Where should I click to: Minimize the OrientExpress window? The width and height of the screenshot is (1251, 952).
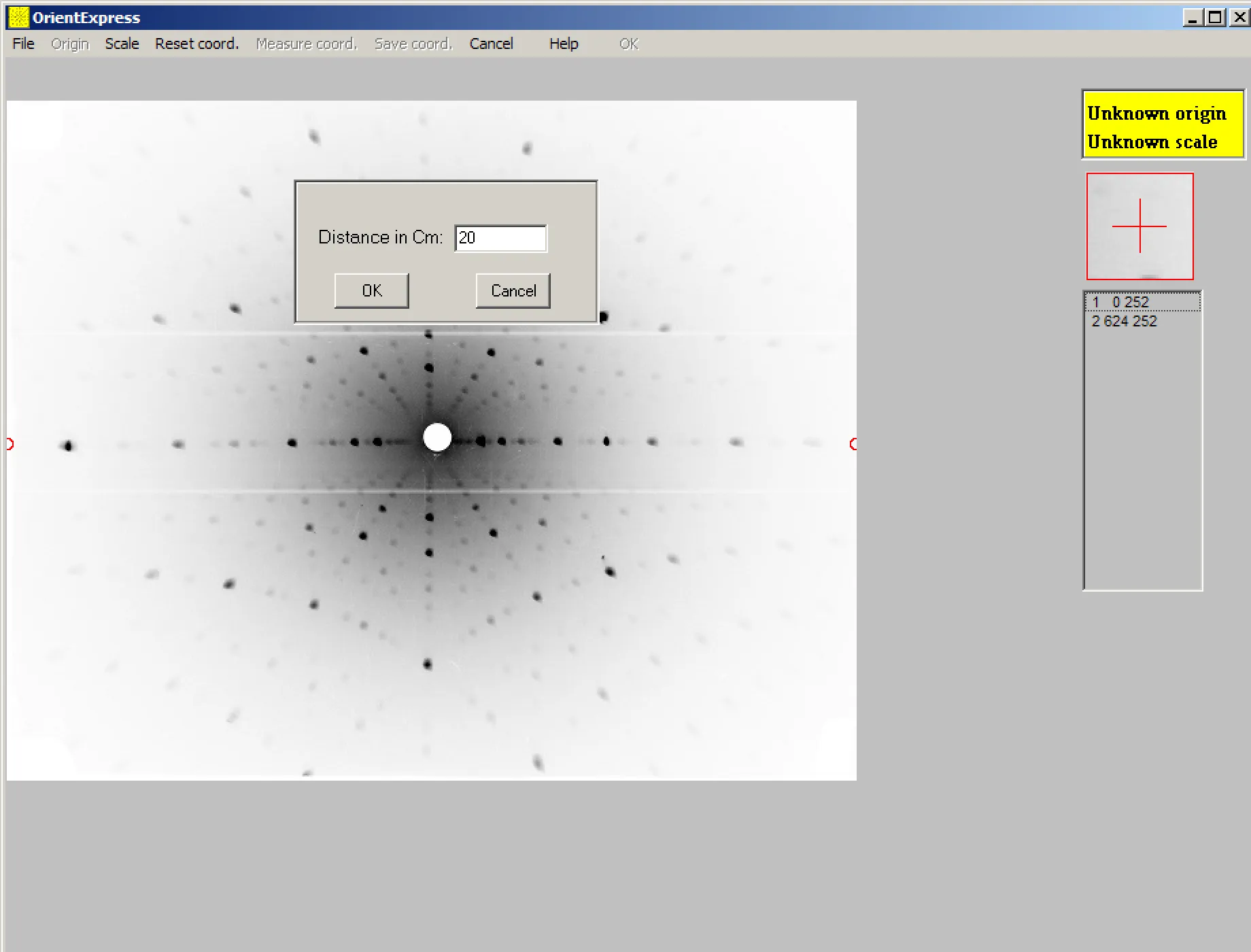coord(1193,18)
